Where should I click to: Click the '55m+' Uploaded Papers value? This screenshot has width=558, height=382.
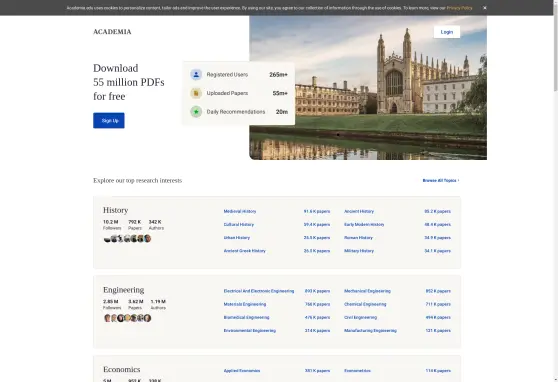280,93
